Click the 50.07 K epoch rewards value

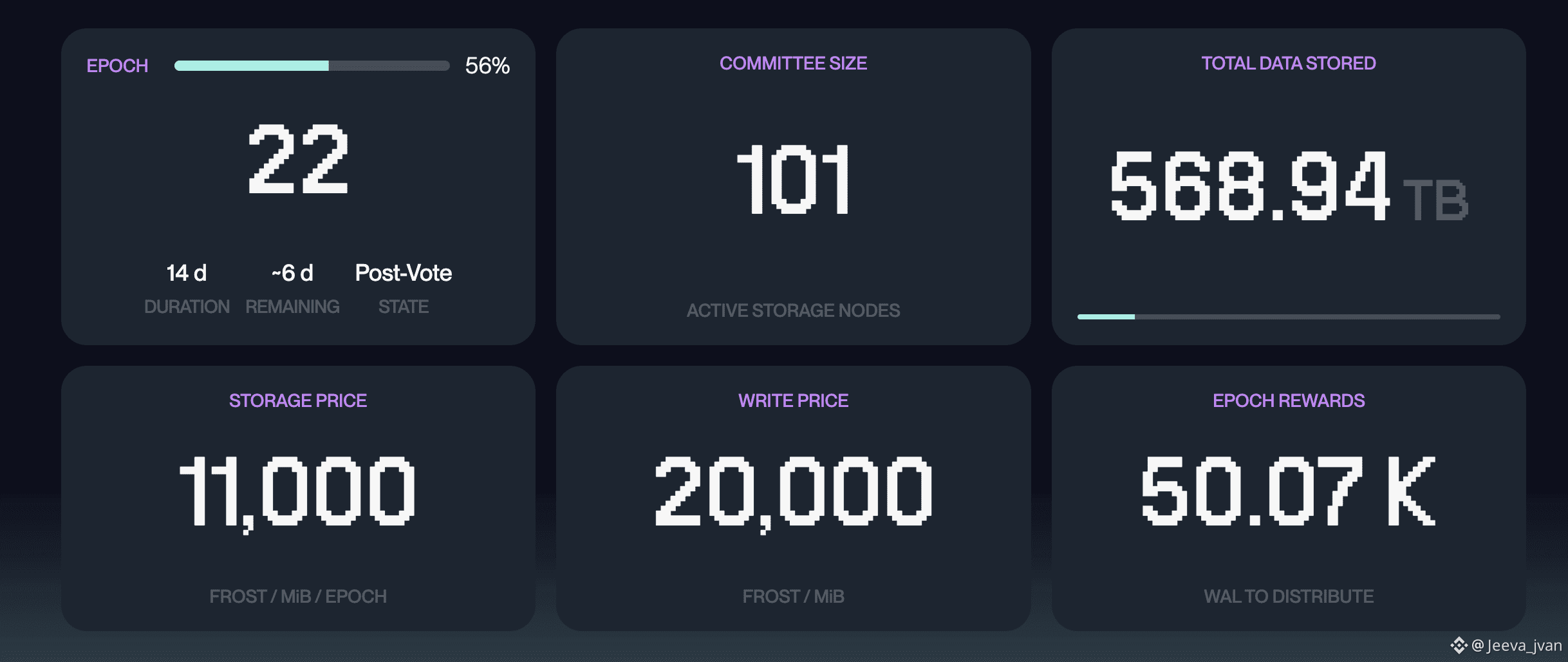click(x=1289, y=491)
